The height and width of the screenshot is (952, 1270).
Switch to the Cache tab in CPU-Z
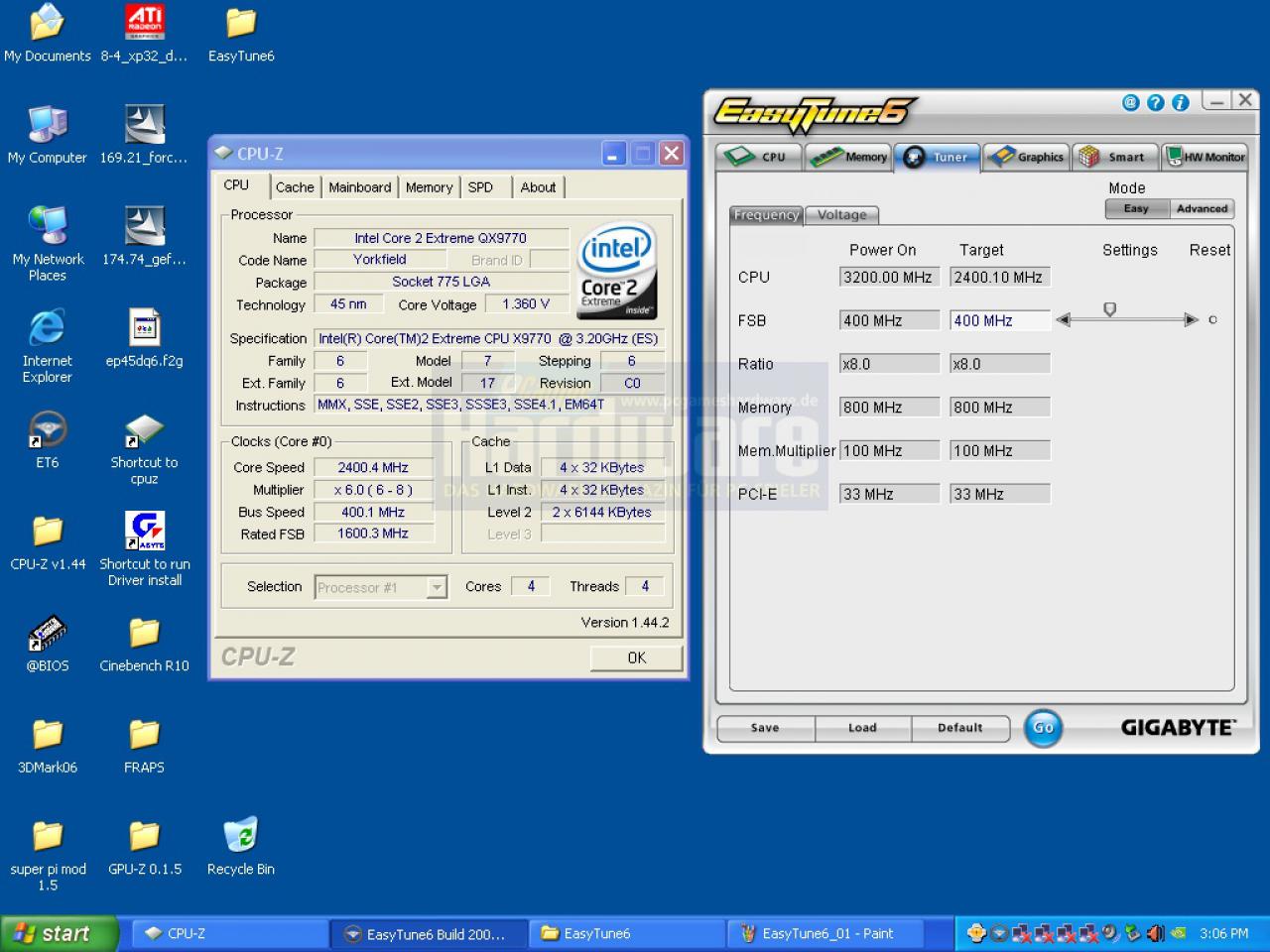[295, 186]
